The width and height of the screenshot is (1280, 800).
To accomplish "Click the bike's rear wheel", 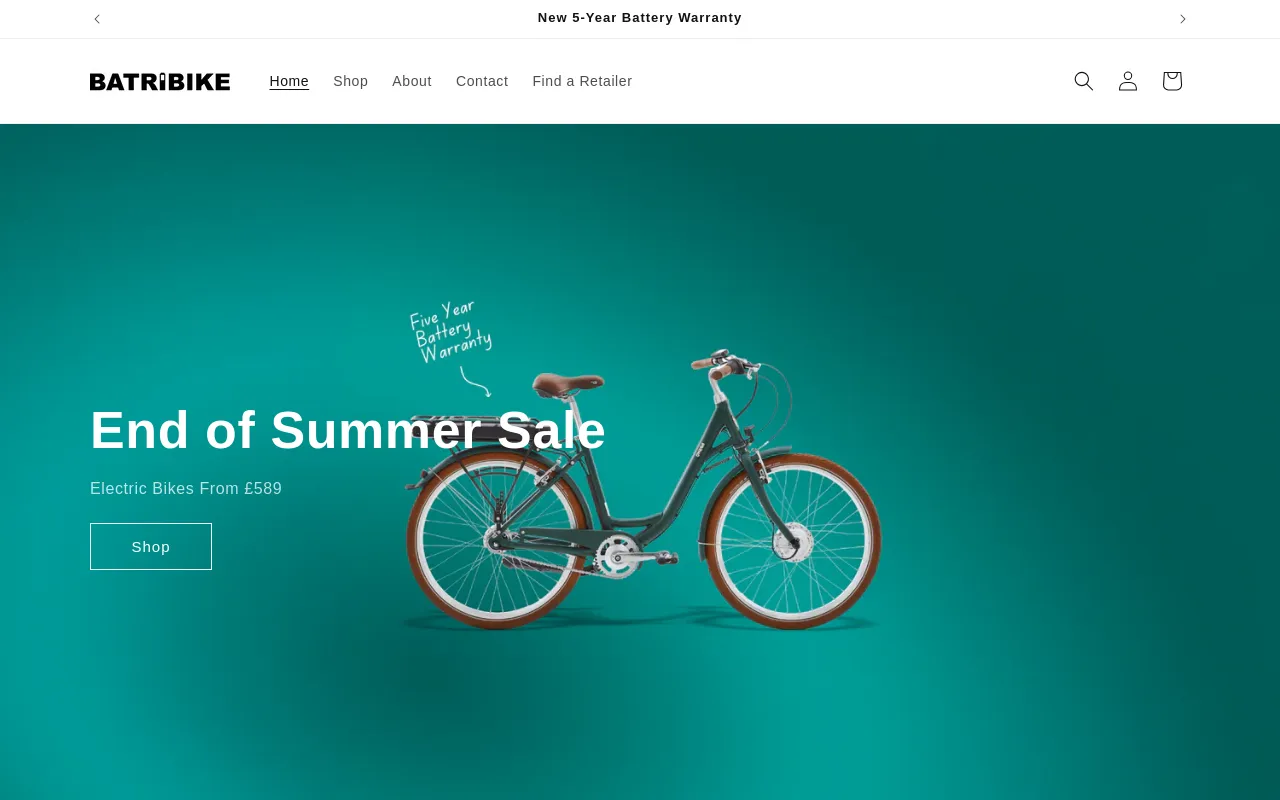I will click(x=497, y=540).
